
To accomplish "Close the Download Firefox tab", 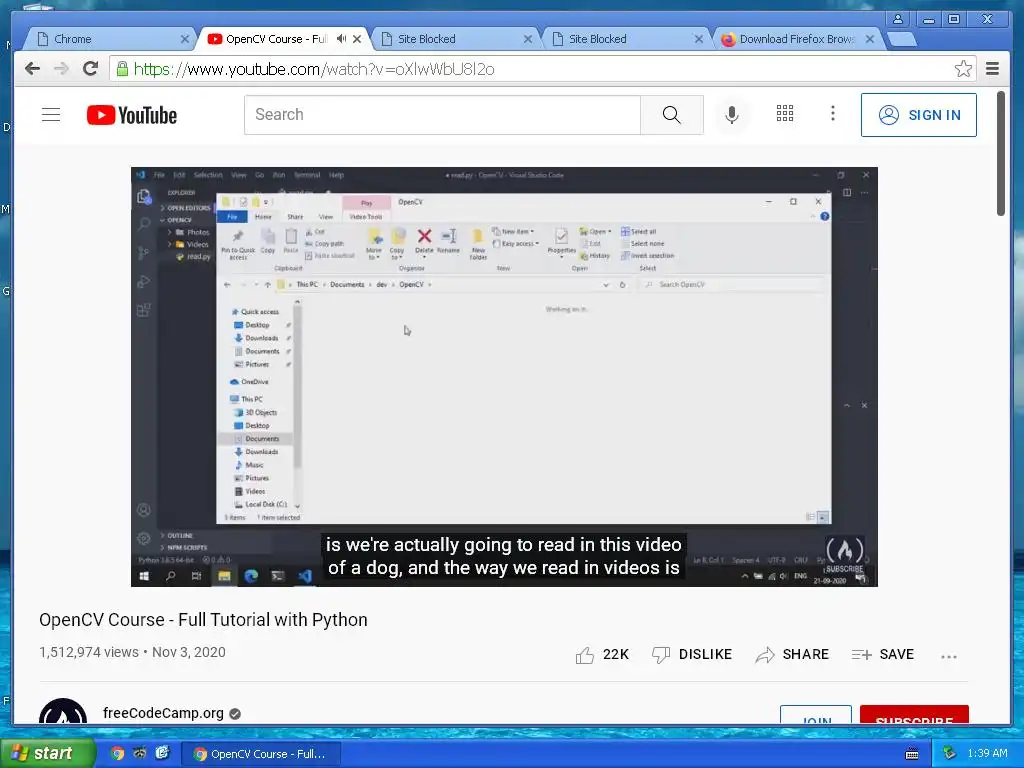I will 870,39.
